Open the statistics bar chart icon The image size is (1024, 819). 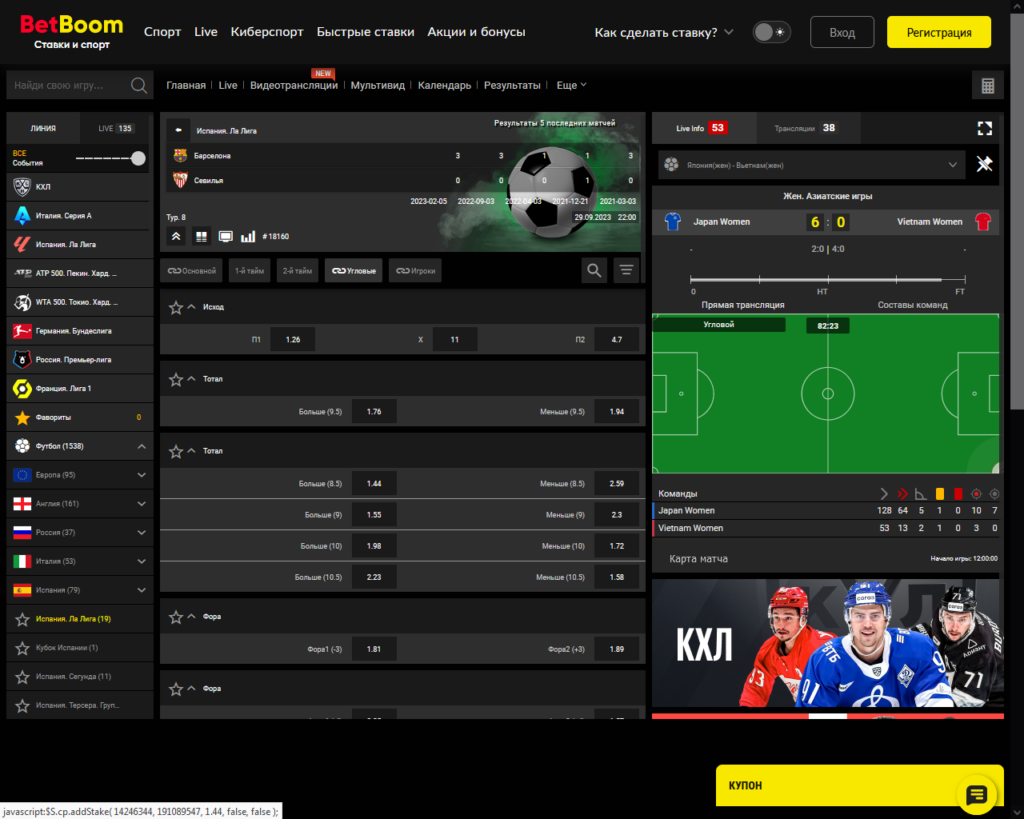click(x=248, y=236)
